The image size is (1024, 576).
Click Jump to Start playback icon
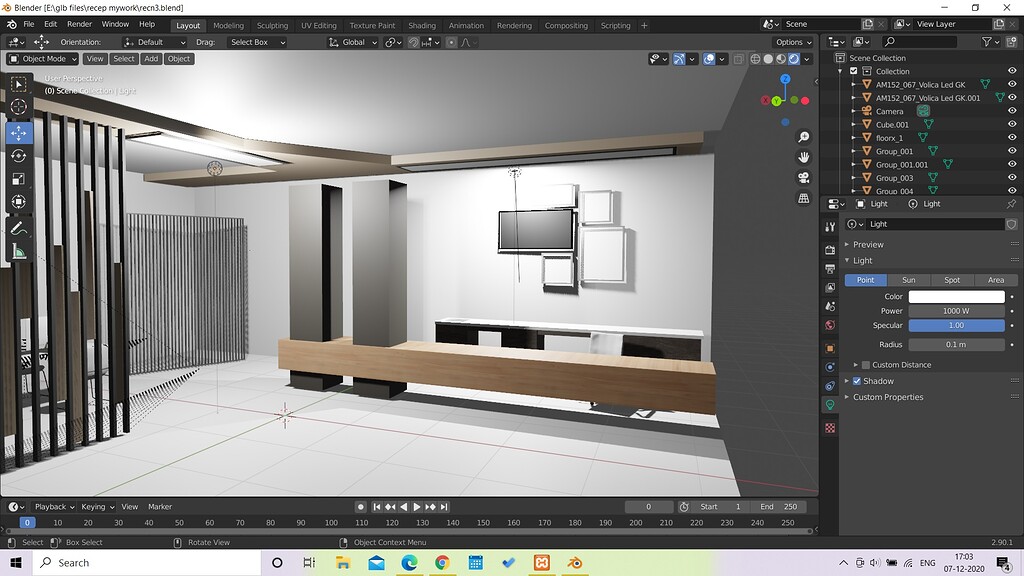[x=377, y=507]
